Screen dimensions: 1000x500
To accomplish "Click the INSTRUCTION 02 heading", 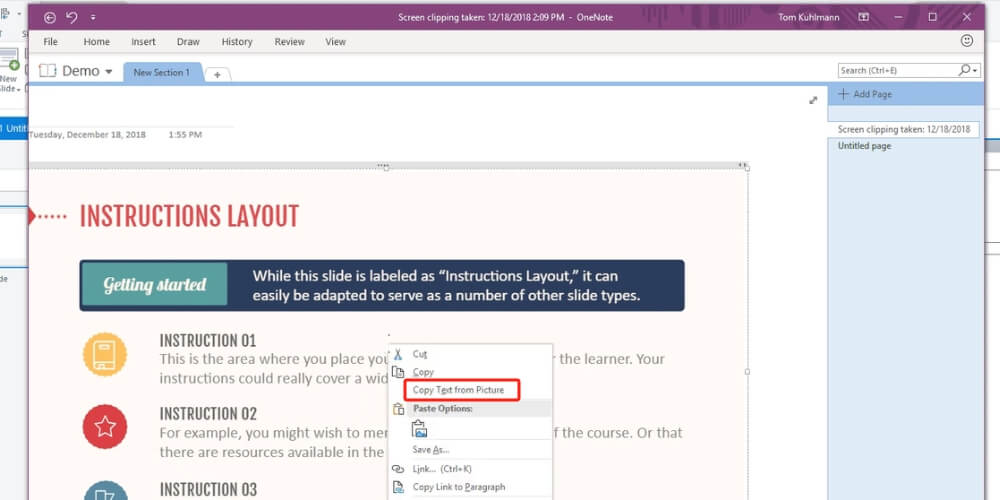I will [208, 414].
